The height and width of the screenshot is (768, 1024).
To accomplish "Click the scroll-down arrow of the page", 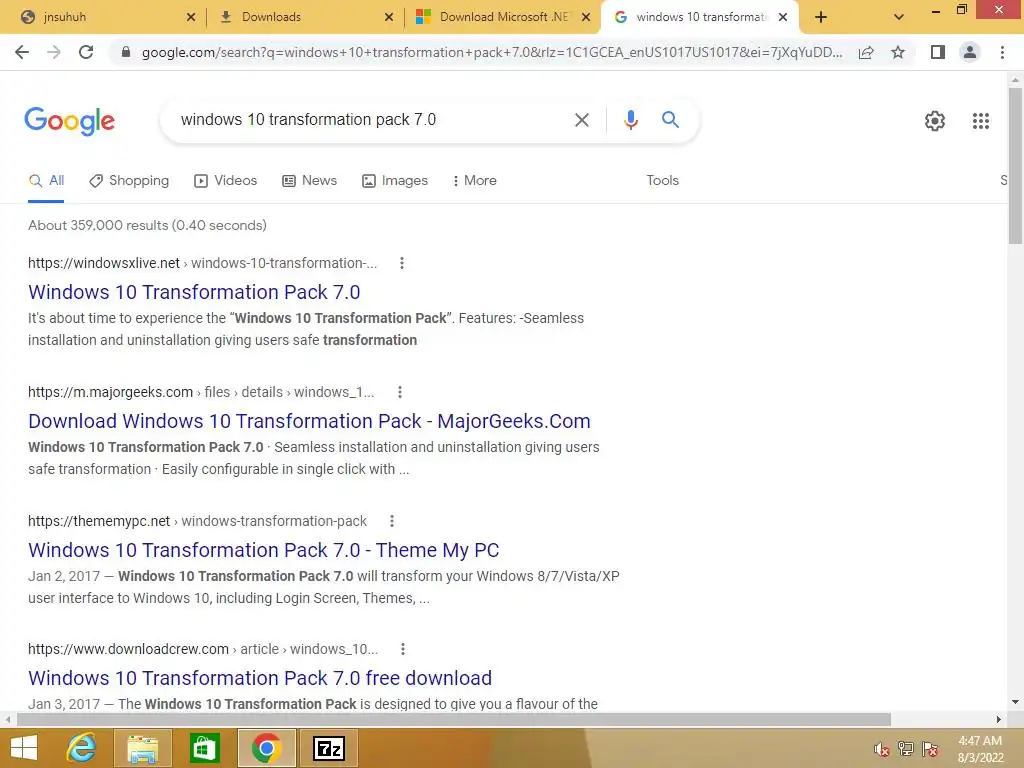I will [x=1015, y=703].
